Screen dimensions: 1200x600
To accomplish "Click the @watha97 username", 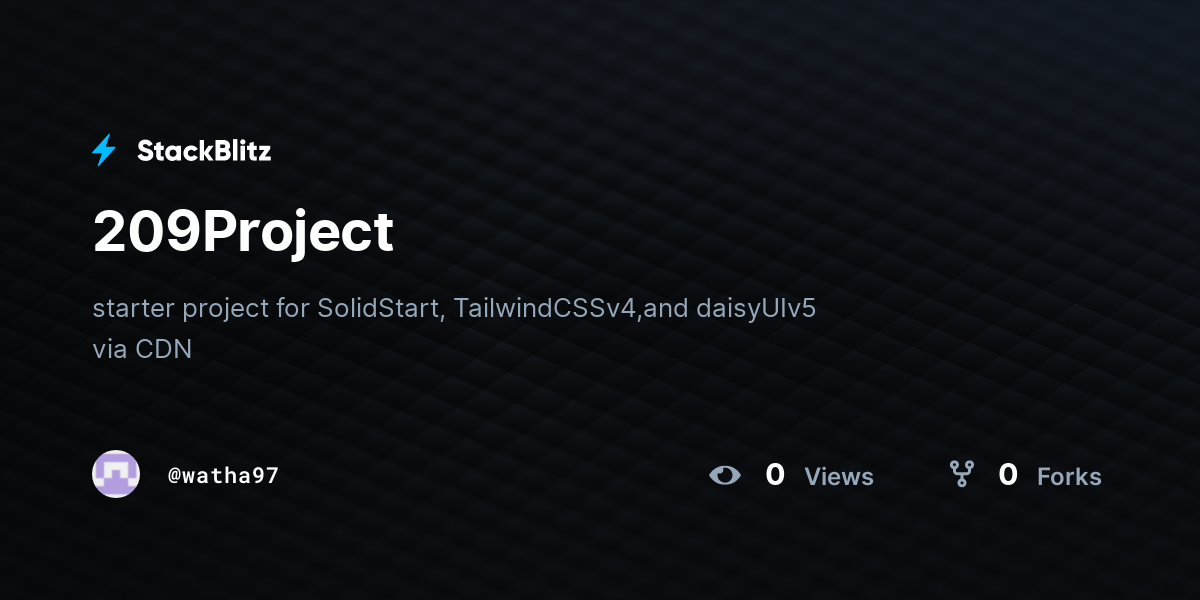I will [x=223, y=475].
